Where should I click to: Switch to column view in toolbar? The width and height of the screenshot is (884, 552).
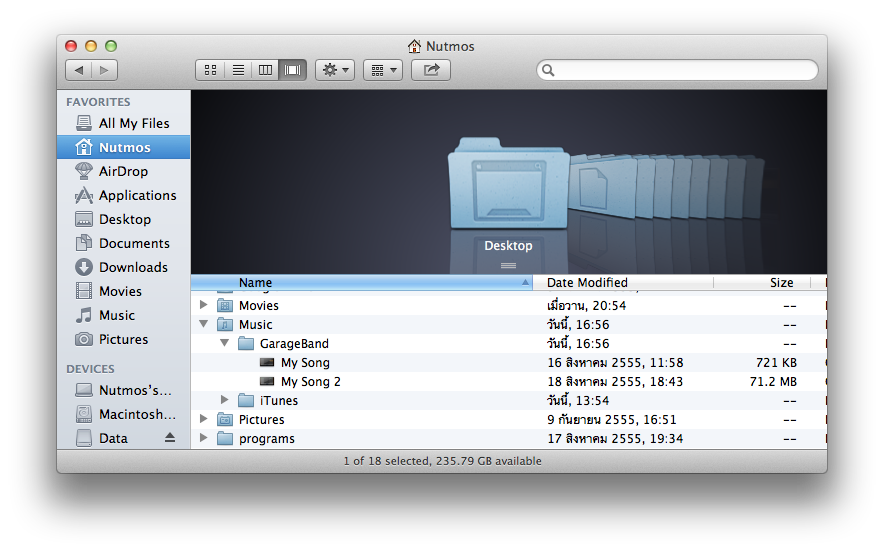265,70
